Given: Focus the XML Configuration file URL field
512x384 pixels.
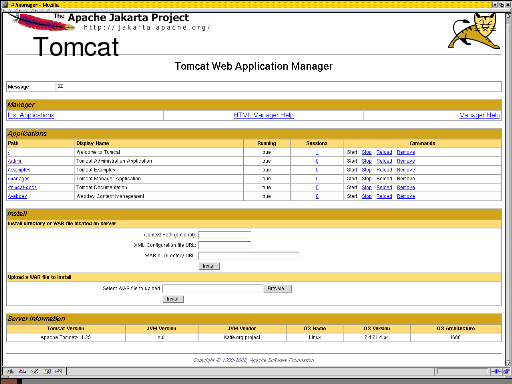Looking at the screenshot, I should [225, 245].
